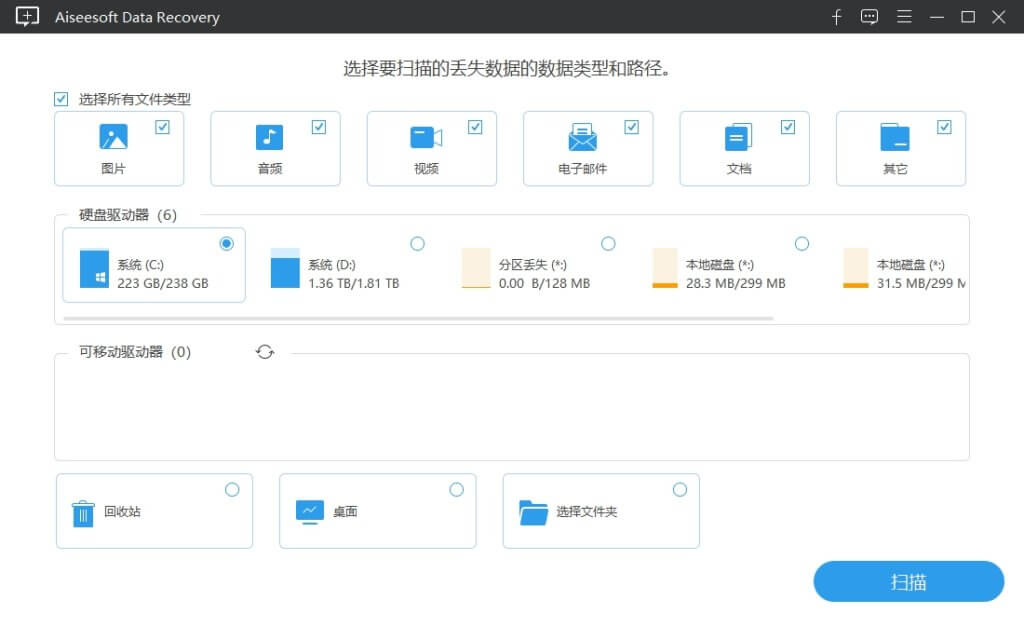Click the 图片 image file type icon
This screenshot has height=627, width=1024.
coord(114,137)
